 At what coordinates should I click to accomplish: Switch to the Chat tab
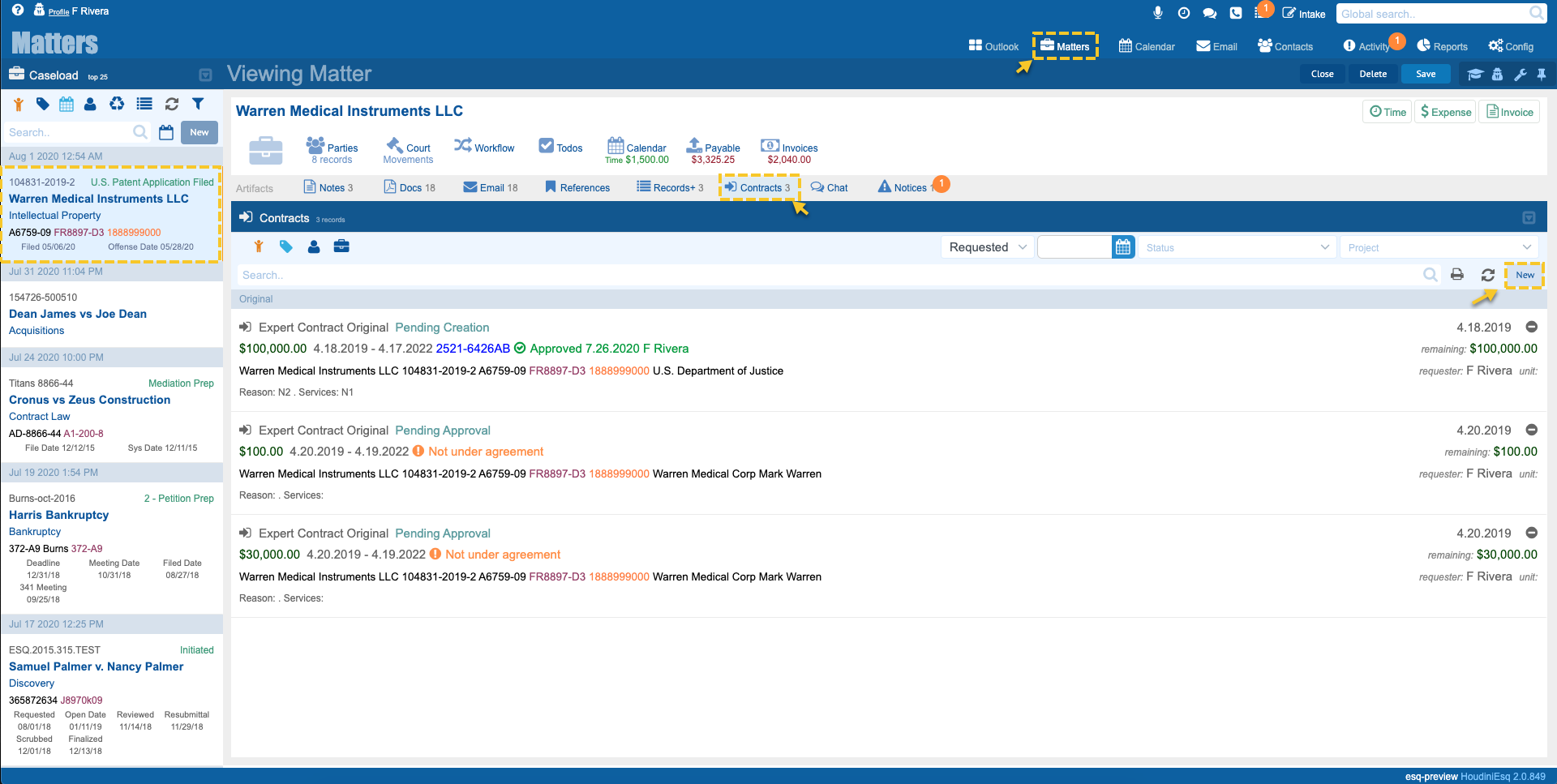pos(829,187)
